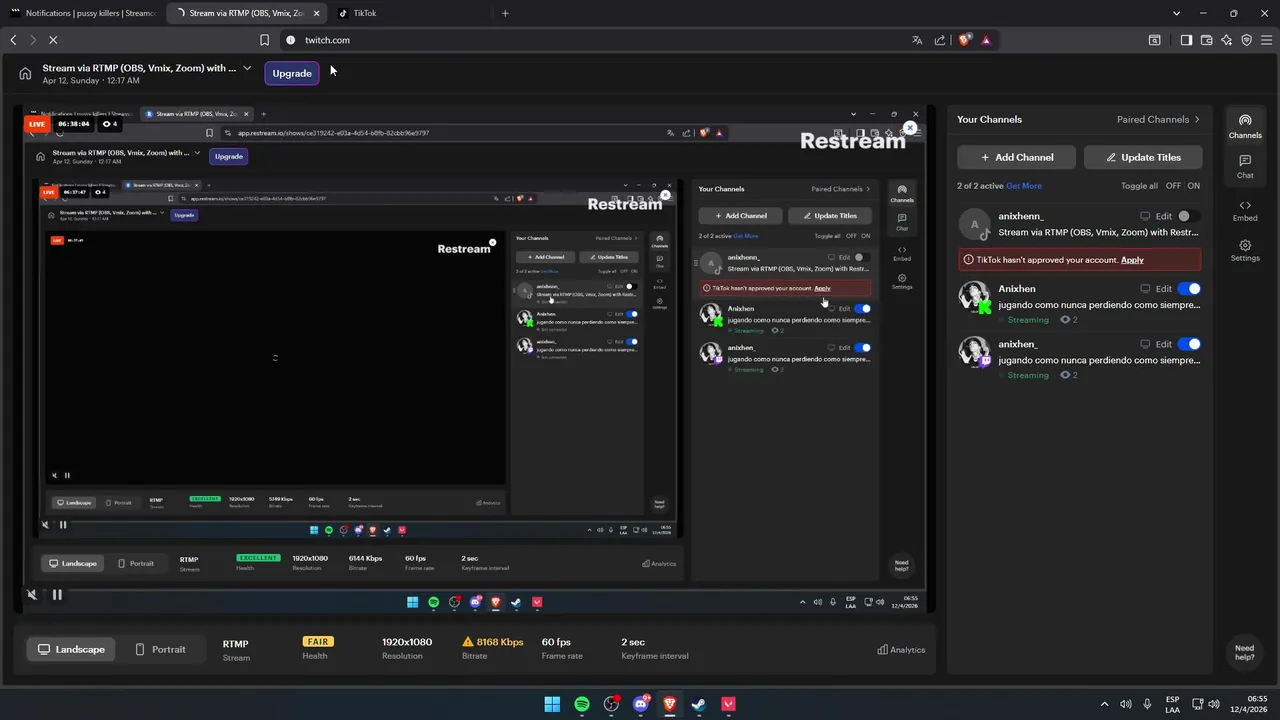Image resolution: width=1280 pixels, height=720 pixels.
Task: Go to Restream home icon
Action: coord(25,73)
